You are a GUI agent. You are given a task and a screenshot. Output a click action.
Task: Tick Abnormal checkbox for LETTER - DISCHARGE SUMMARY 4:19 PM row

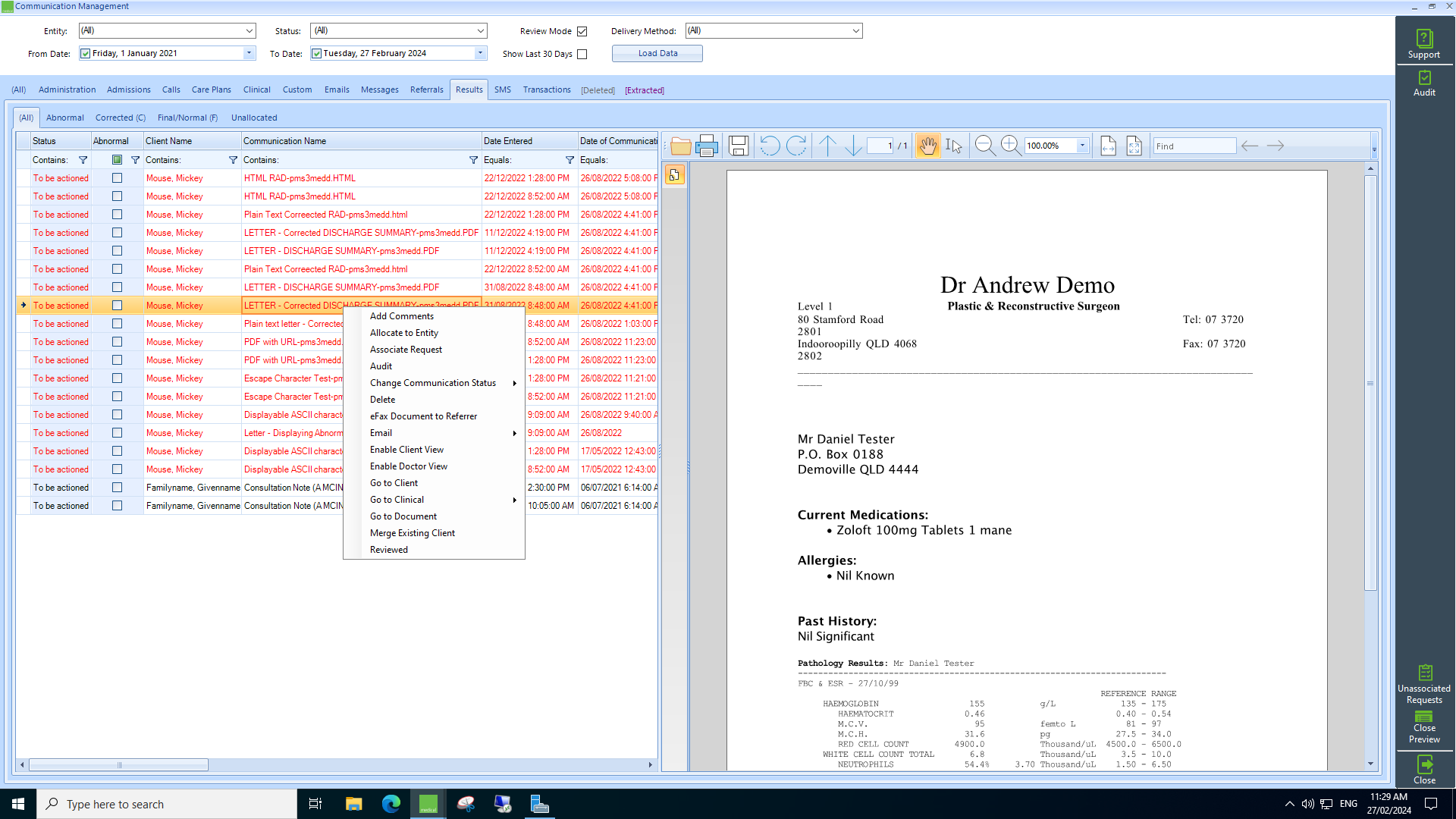[117, 251]
